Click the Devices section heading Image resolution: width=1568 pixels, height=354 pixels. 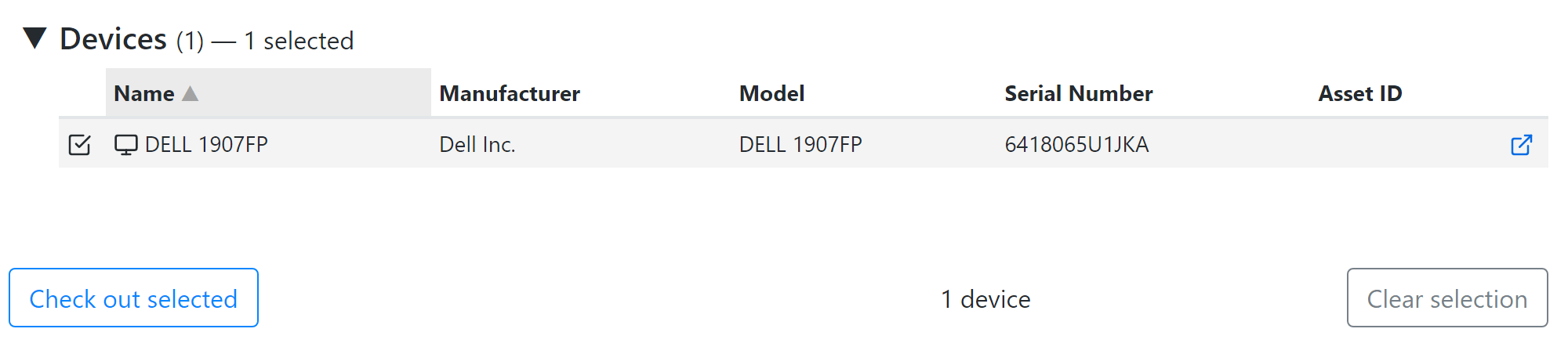(114, 39)
